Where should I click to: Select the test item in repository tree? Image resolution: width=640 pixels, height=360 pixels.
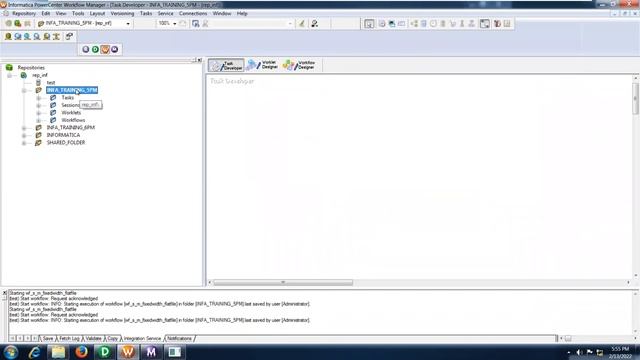pyautogui.click(x=51, y=82)
